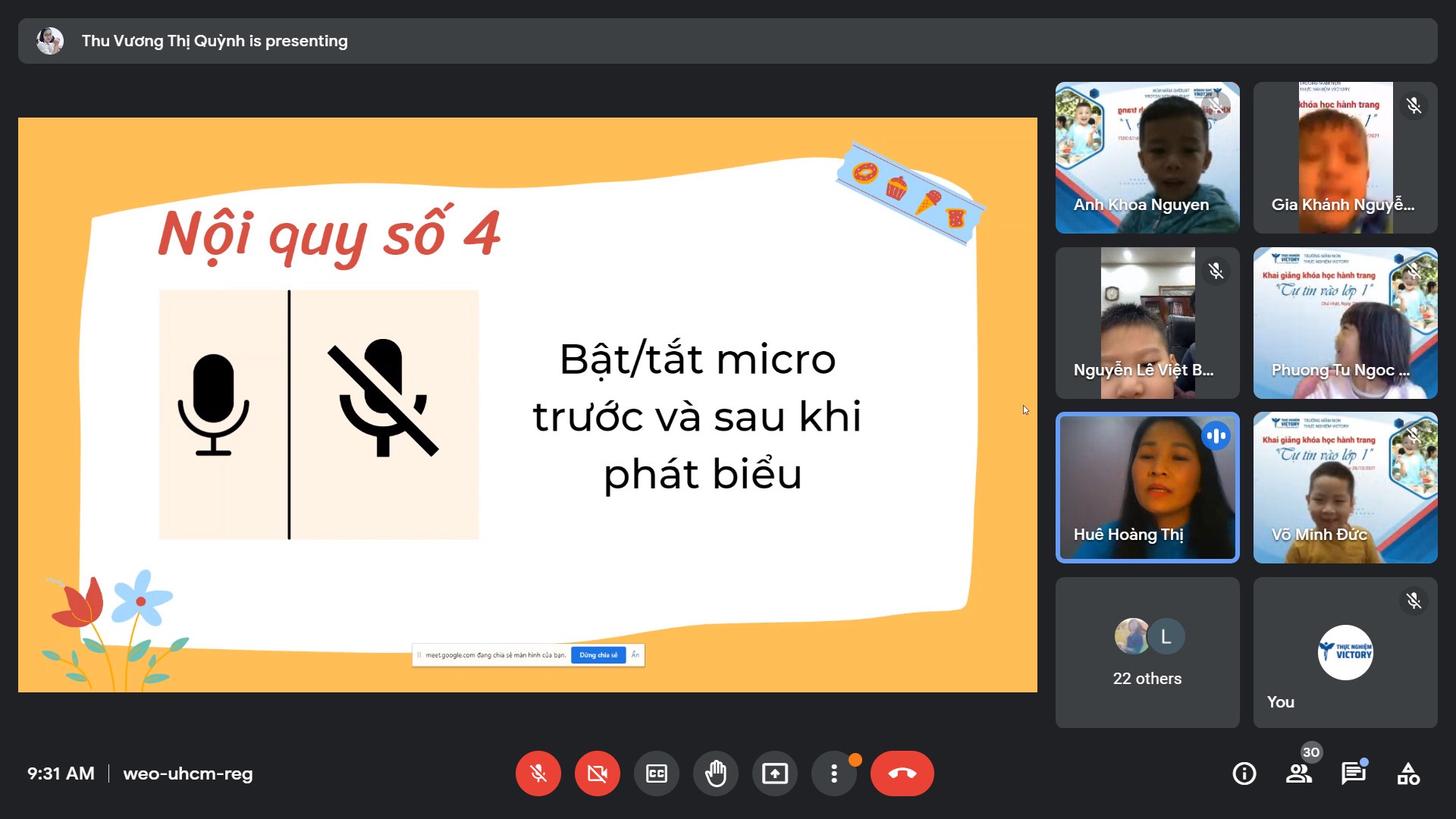Viewport: 1456px width, 819px height.
Task: Raise your hand
Action: 715,773
